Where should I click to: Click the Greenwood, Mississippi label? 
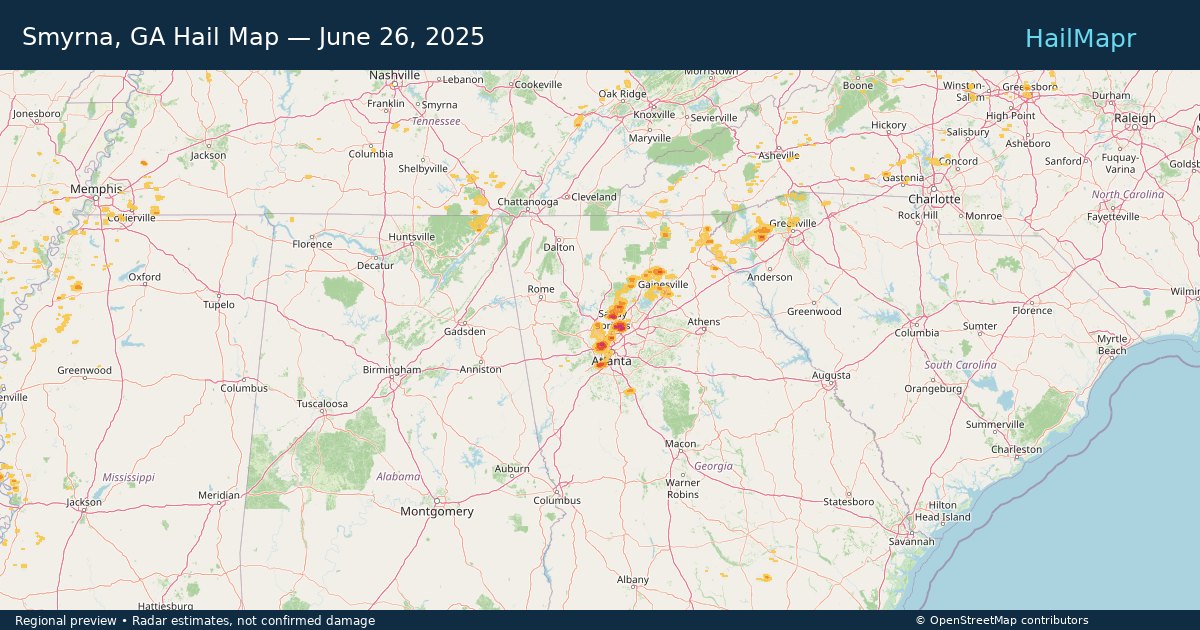84,371
